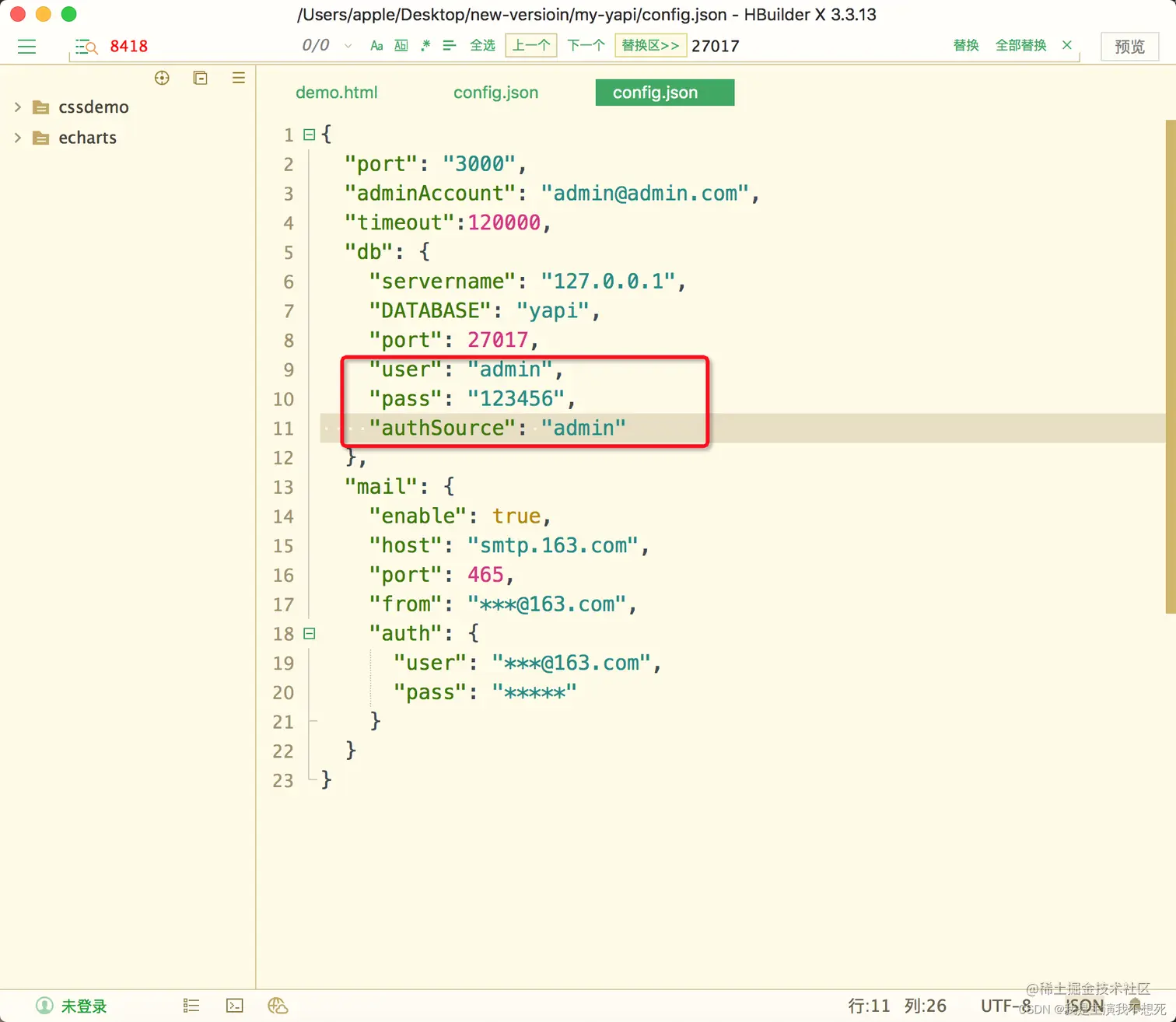Select the active green config.json tab
Viewport: 1176px width, 1022px height.
pos(665,93)
